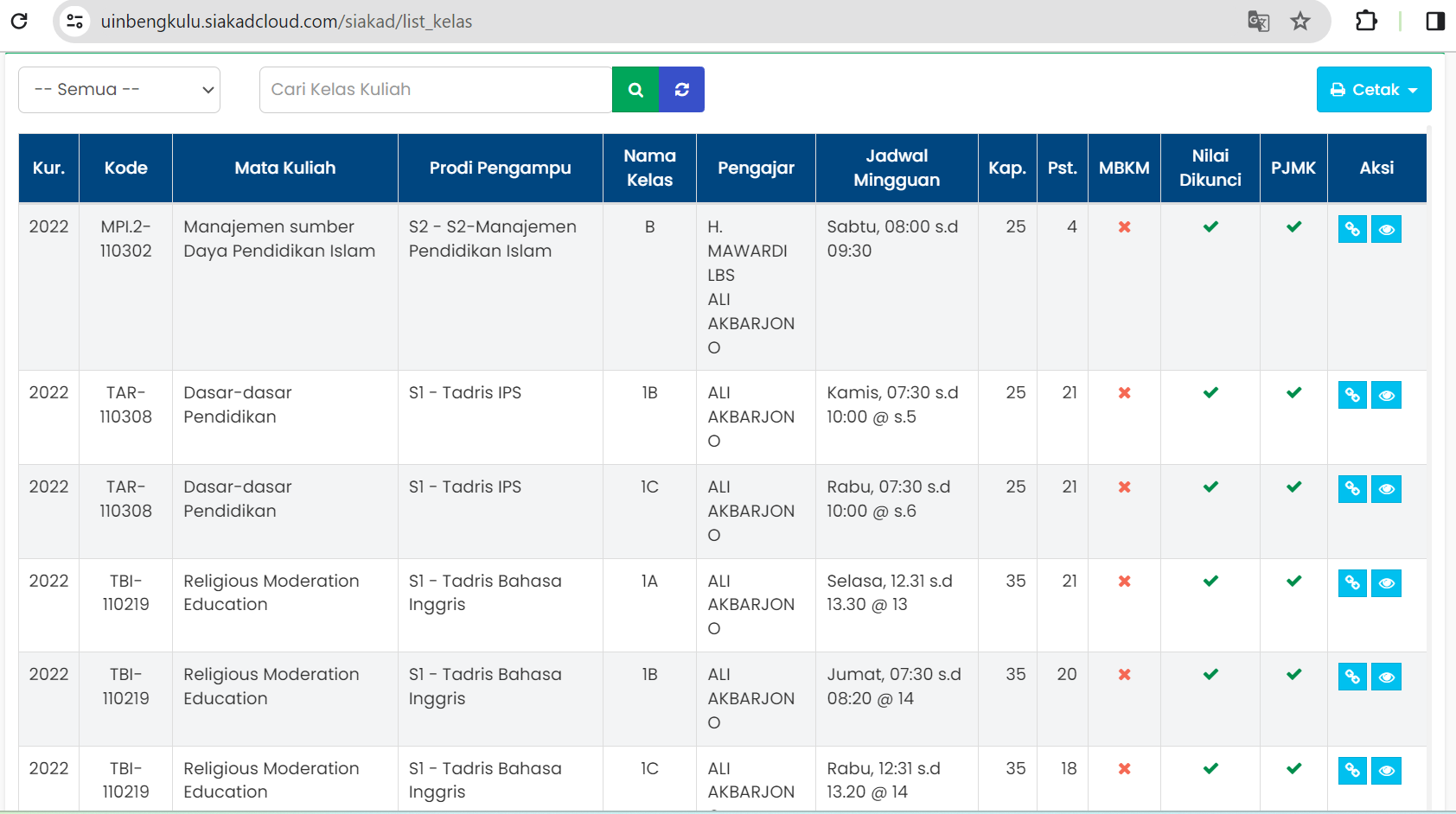Screen dimensions: 1456x814
Task: Open the Semua filter dropdown
Action: pos(119,90)
